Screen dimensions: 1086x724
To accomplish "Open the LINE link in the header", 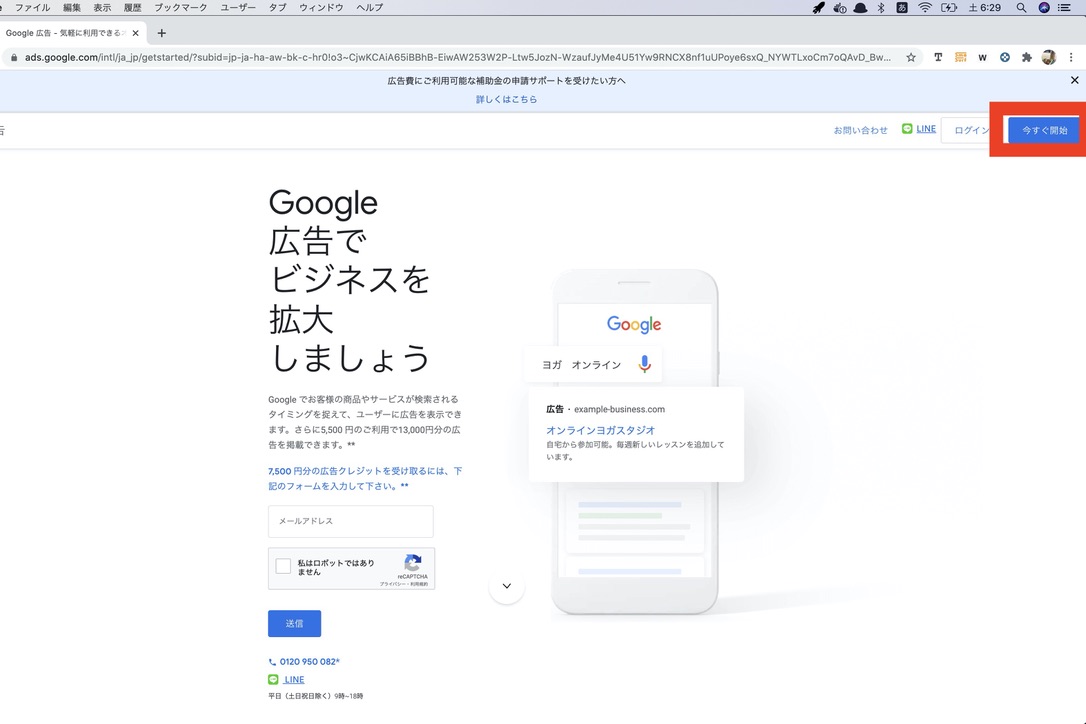I will pyautogui.click(x=926, y=129).
